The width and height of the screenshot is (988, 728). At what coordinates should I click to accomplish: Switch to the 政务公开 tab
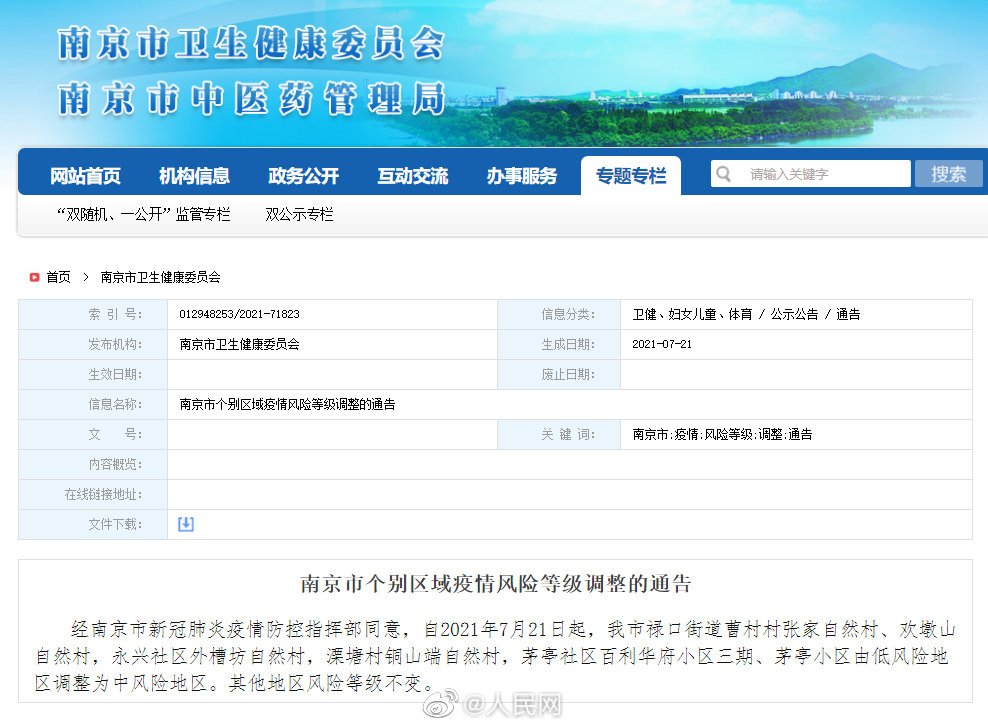point(303,176)
